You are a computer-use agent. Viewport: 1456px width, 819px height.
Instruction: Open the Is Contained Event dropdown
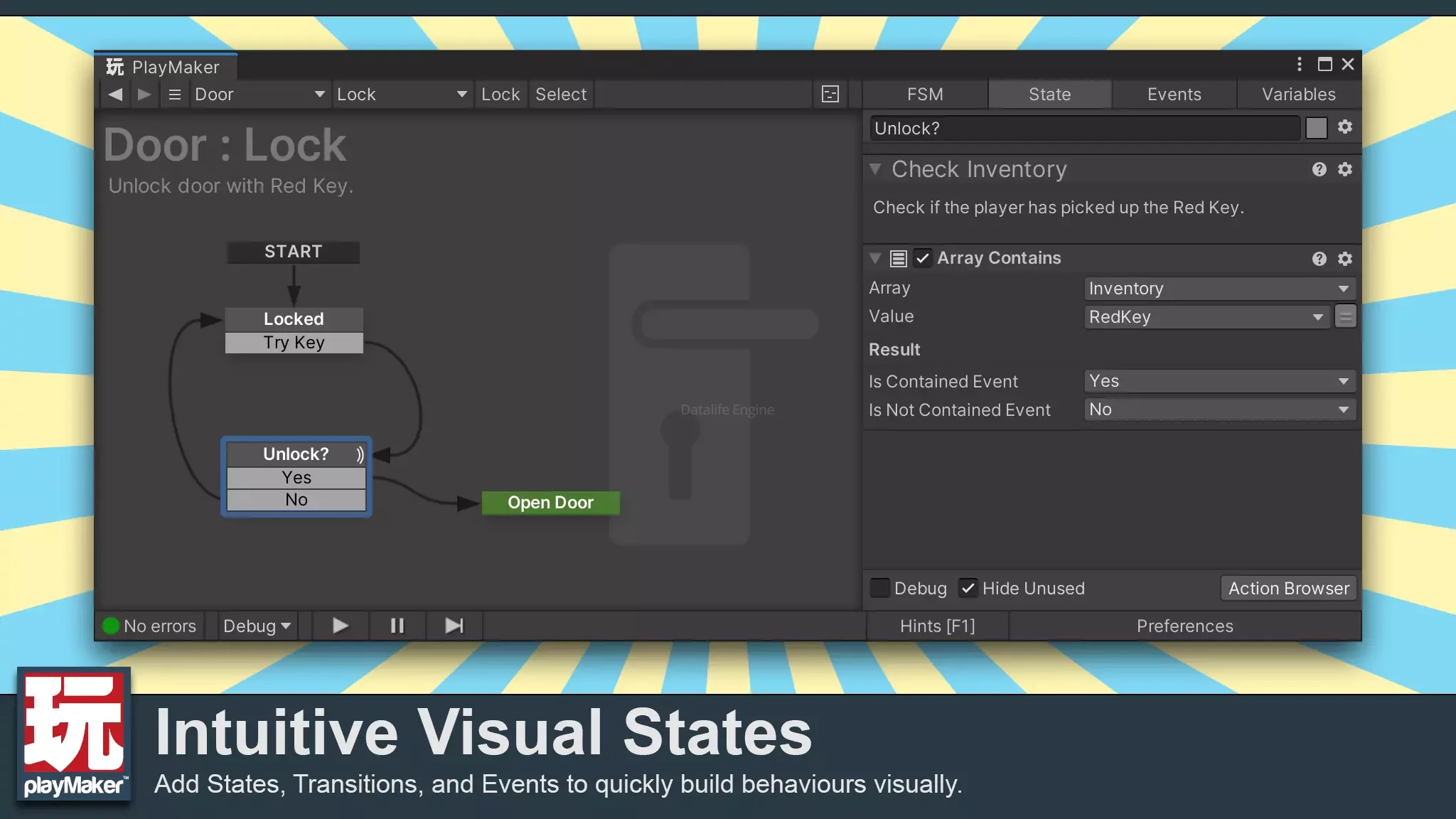click(1219, 381)
